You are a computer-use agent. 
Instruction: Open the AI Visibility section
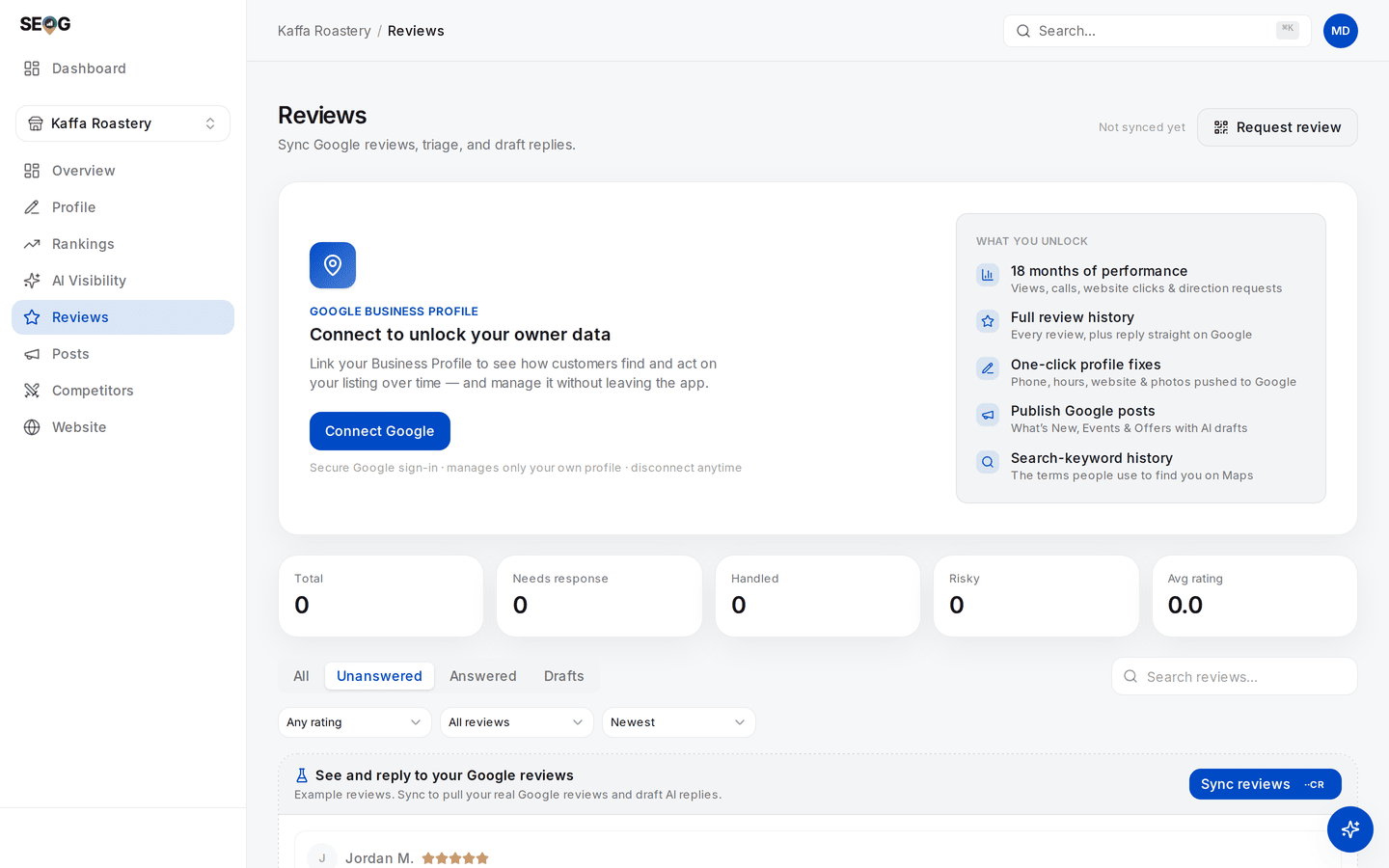click(123, 281)
